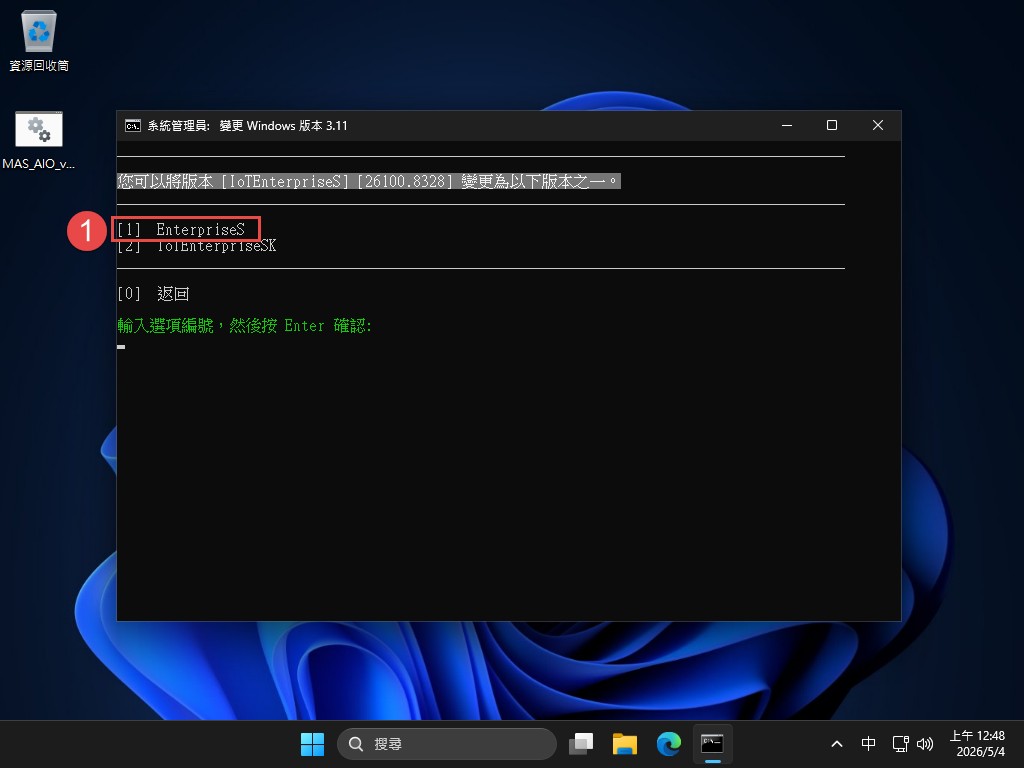This screenshot has height=768, width=1024.
Task: Click the console title '變更 Windows 版本 3.11'
Action: click(x=283, y=125)
